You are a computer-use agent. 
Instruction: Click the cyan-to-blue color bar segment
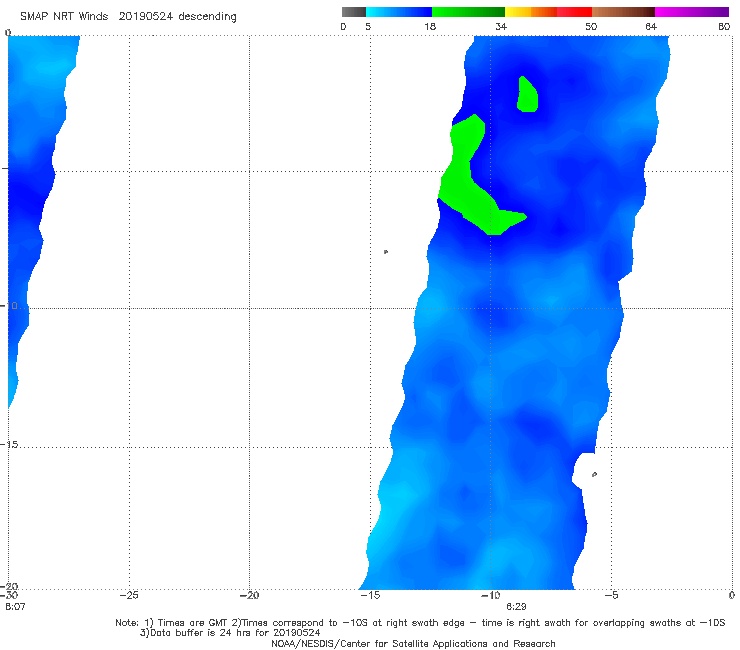399,12
